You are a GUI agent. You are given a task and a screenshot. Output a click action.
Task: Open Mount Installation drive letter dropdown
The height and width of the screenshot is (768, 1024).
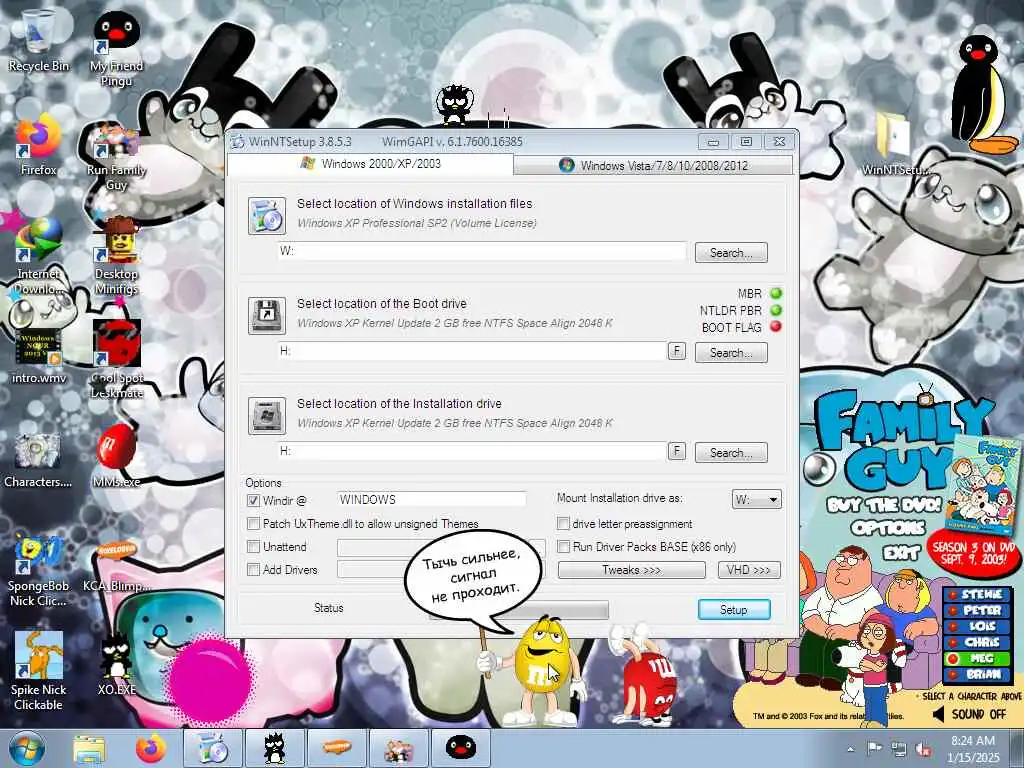coord(756,500)
